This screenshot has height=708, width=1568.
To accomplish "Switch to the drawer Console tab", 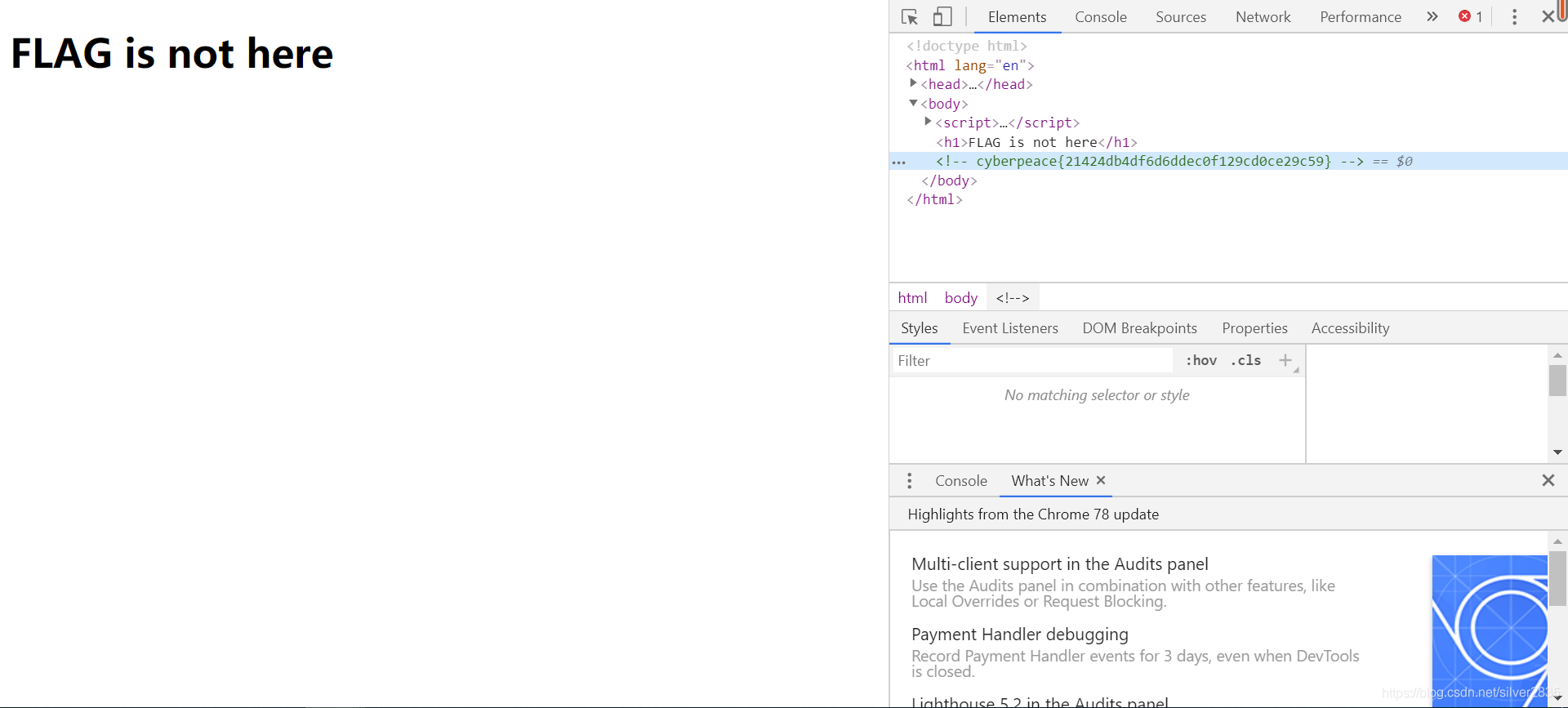I will 960,481.
